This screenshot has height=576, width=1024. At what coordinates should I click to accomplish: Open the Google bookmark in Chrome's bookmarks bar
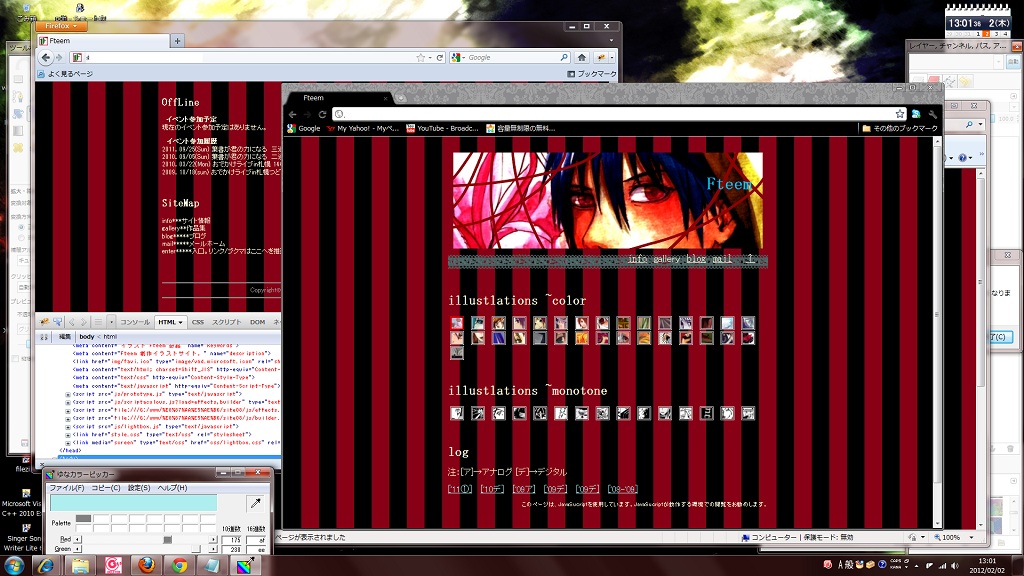click(x=304, y=129)
